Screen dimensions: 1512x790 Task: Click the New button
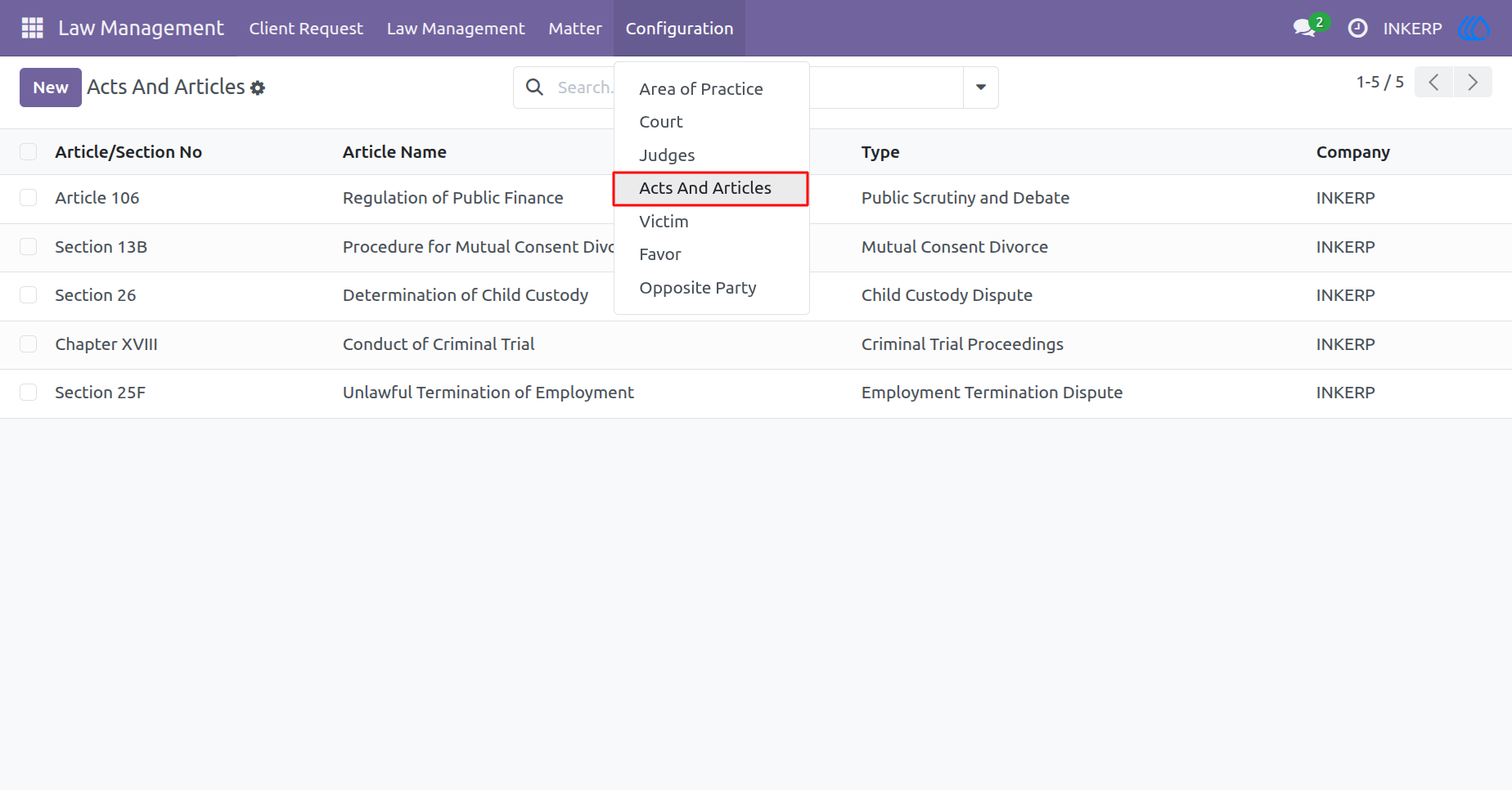tap(51, 88)
